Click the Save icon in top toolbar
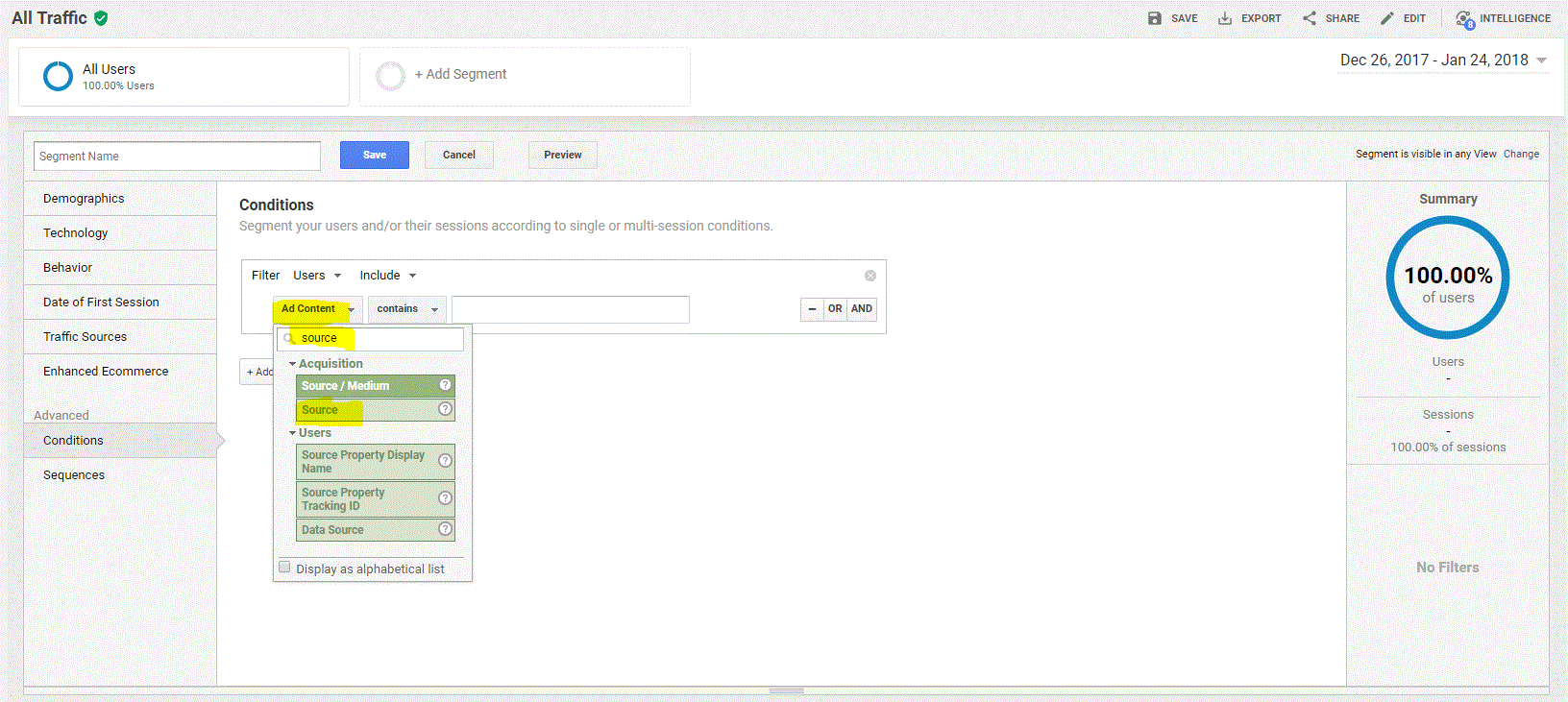This screenshot has height=702, width=1568. click(x=1155, y=18)
